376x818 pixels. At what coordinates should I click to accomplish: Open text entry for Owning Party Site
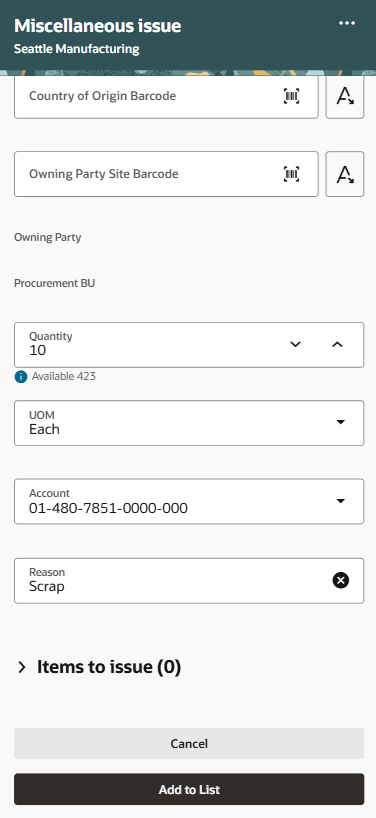[345, 174]
